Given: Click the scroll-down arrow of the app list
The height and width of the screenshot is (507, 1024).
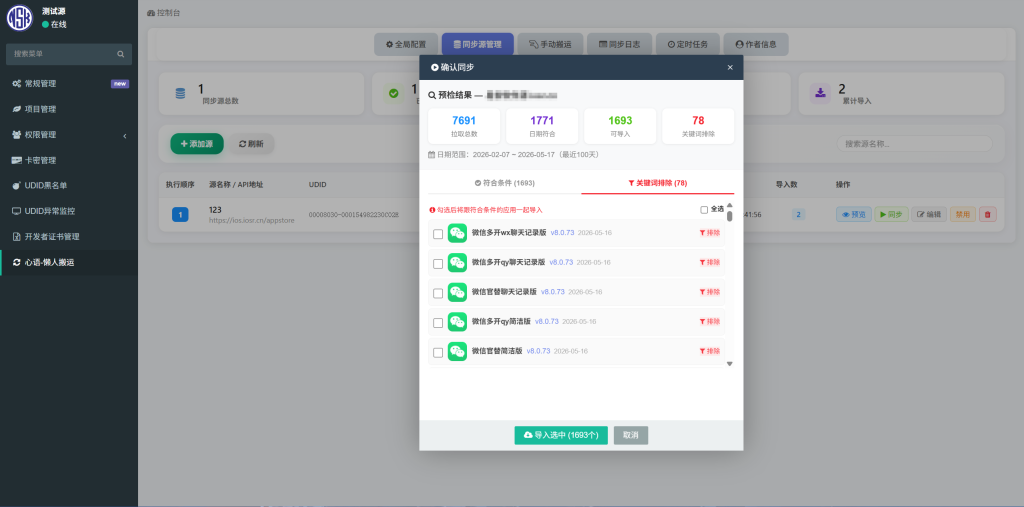Looking at the screenshot, I should [x=729, y=364].
